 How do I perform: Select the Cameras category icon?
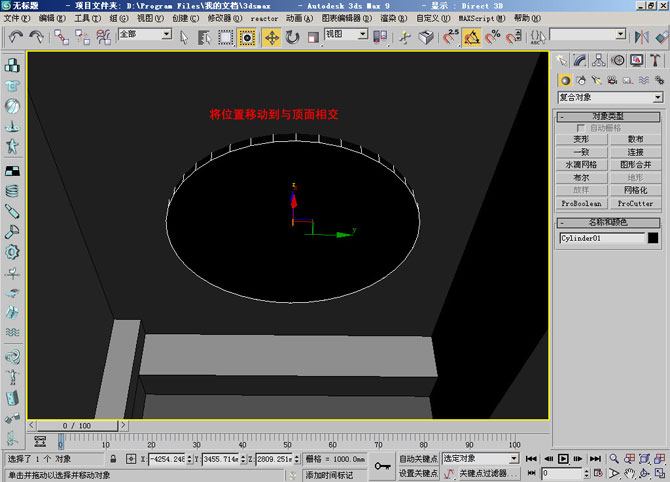click(612, 80)
